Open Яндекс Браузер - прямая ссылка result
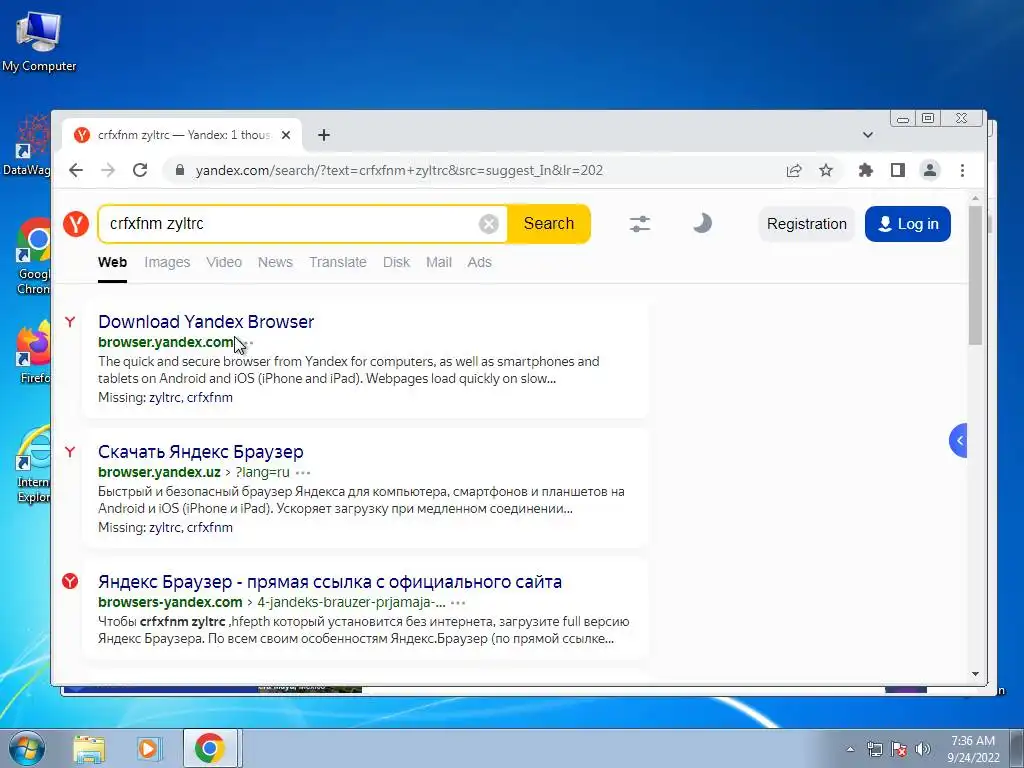The width and height of the screenshot is (1024, 768). pos(330,582)
